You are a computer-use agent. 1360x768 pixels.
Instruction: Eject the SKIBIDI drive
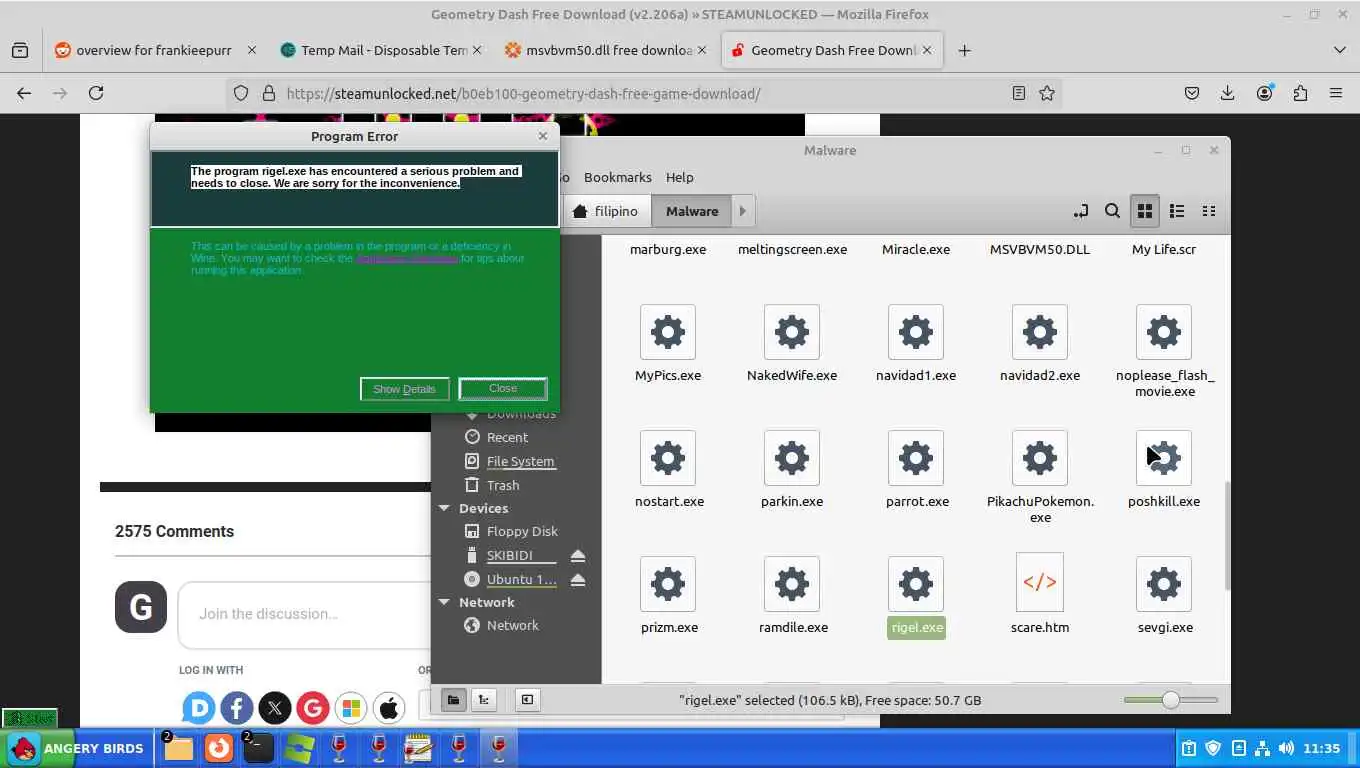click(x=578, y=556)
